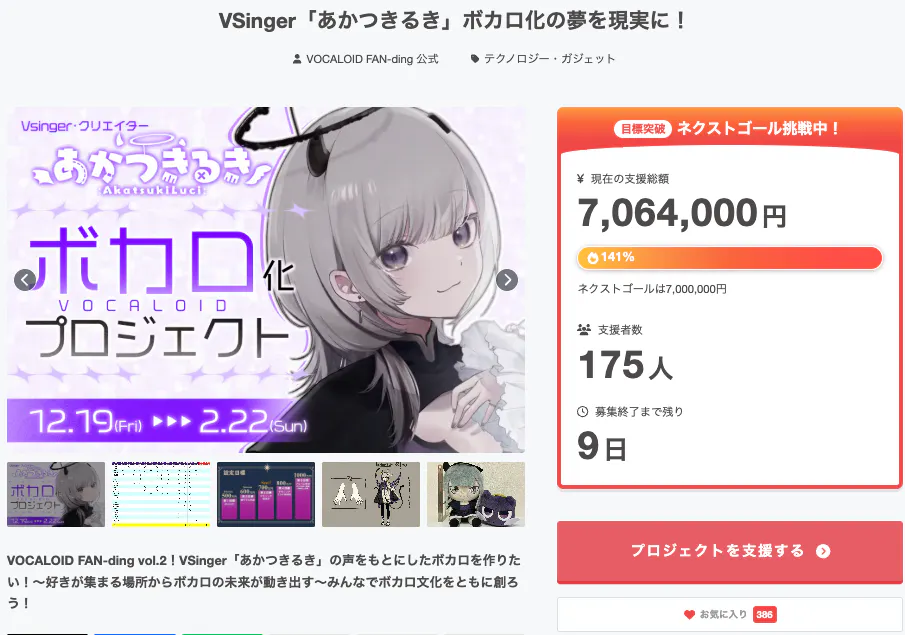Screen dimensions: 905x635
Task: Select the plush dolls thumbnail
Action: point(476,494)
